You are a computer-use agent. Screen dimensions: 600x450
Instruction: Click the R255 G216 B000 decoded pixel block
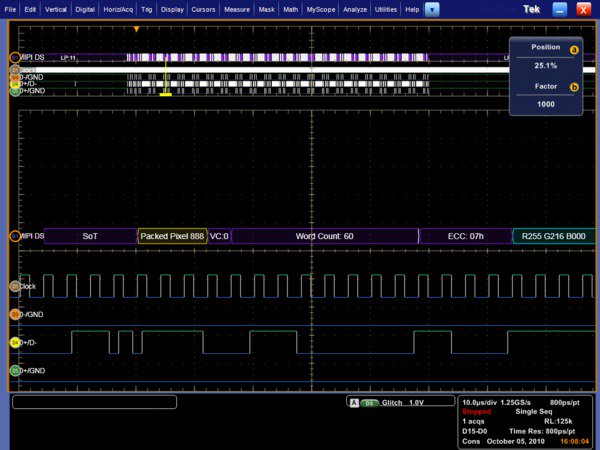[553, 236]
